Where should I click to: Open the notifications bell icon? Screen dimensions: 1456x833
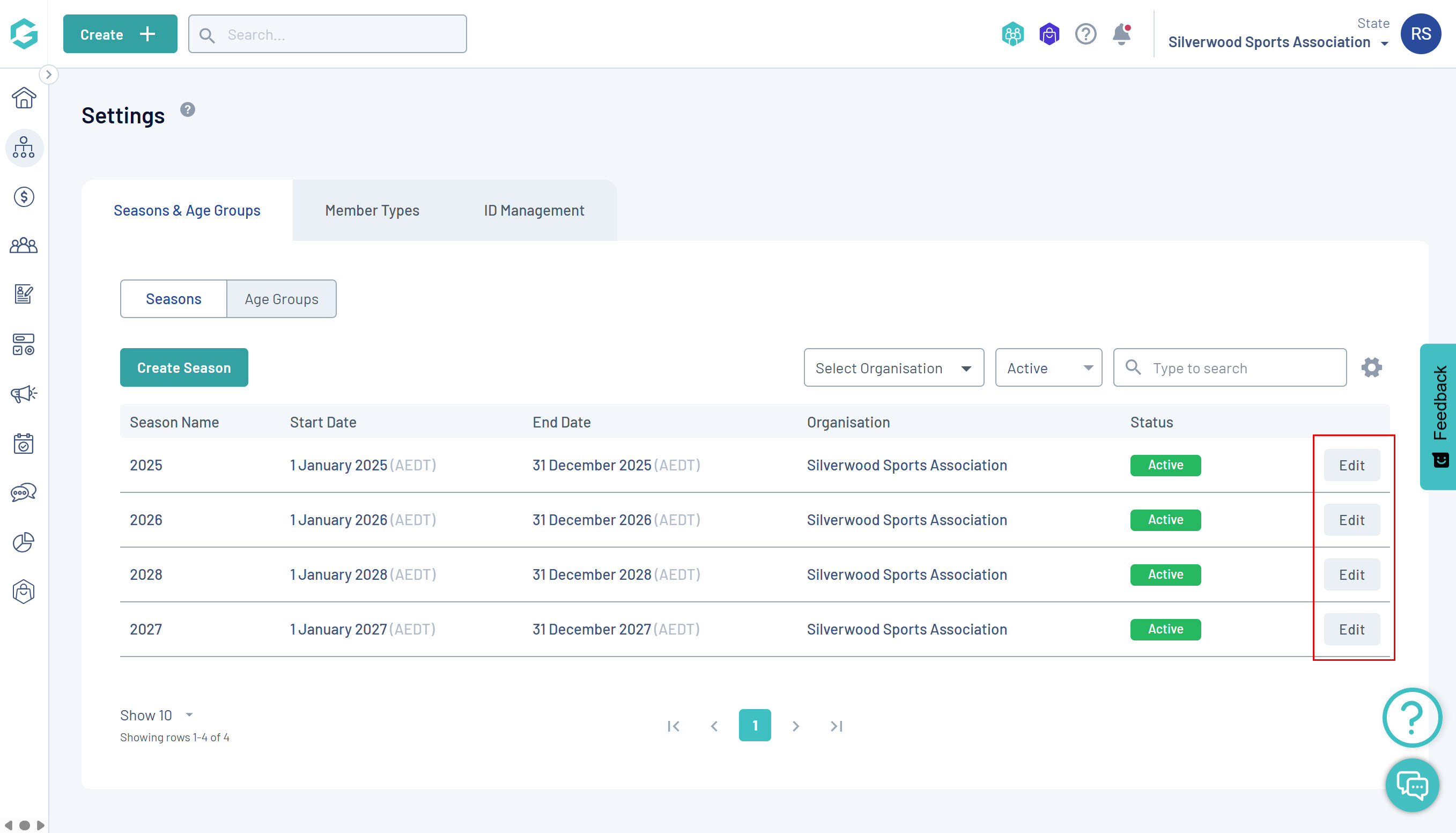point(1121,34)
